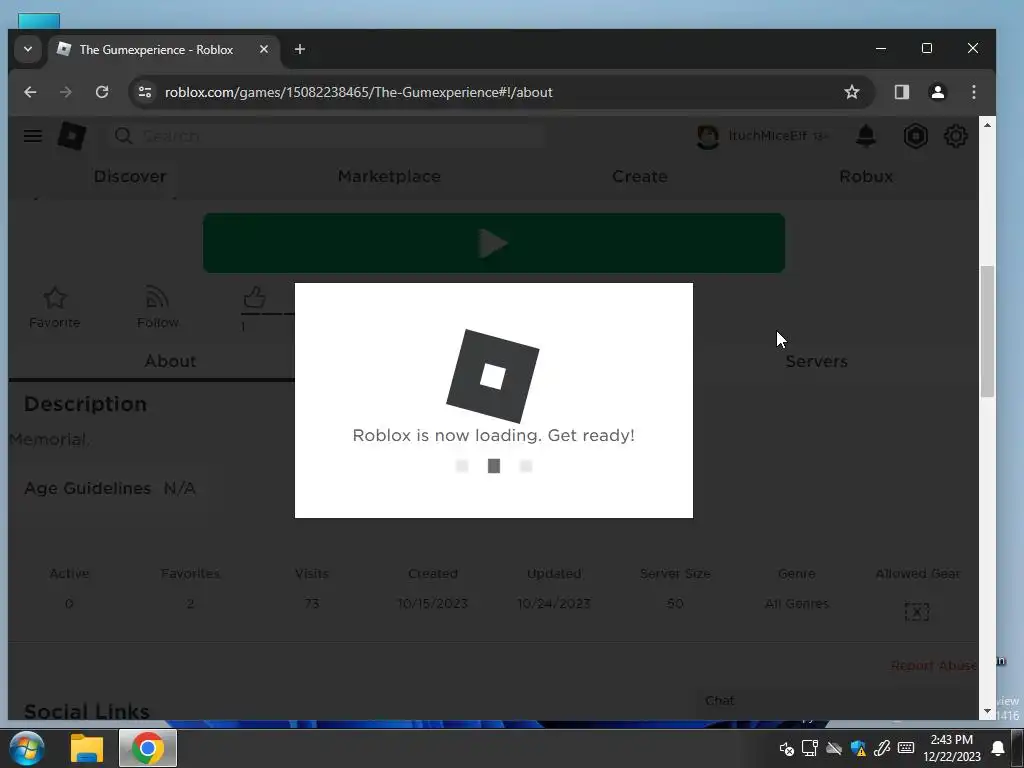This screenshot has height=768, width=1024.
Task: Click the touch keyboard tray icon
Action: point(906,748)
